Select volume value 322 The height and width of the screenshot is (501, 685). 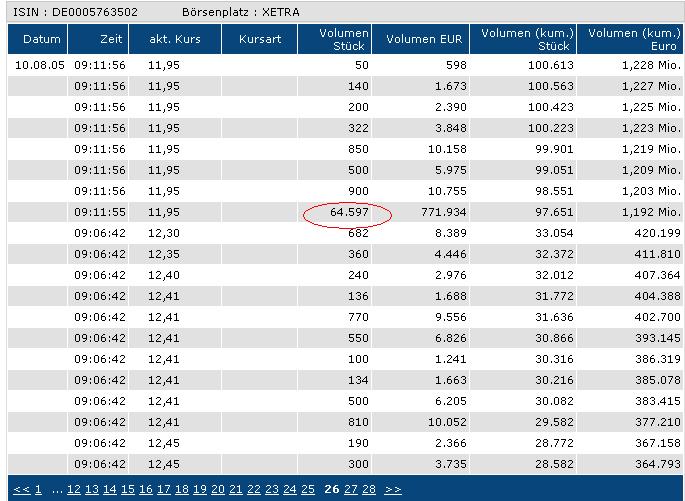[x=358, y=128]
